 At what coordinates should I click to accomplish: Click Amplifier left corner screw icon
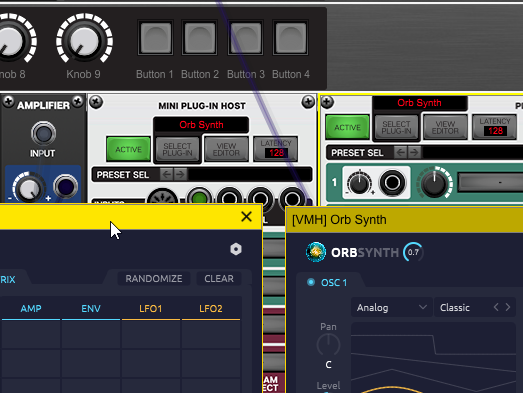8,101
